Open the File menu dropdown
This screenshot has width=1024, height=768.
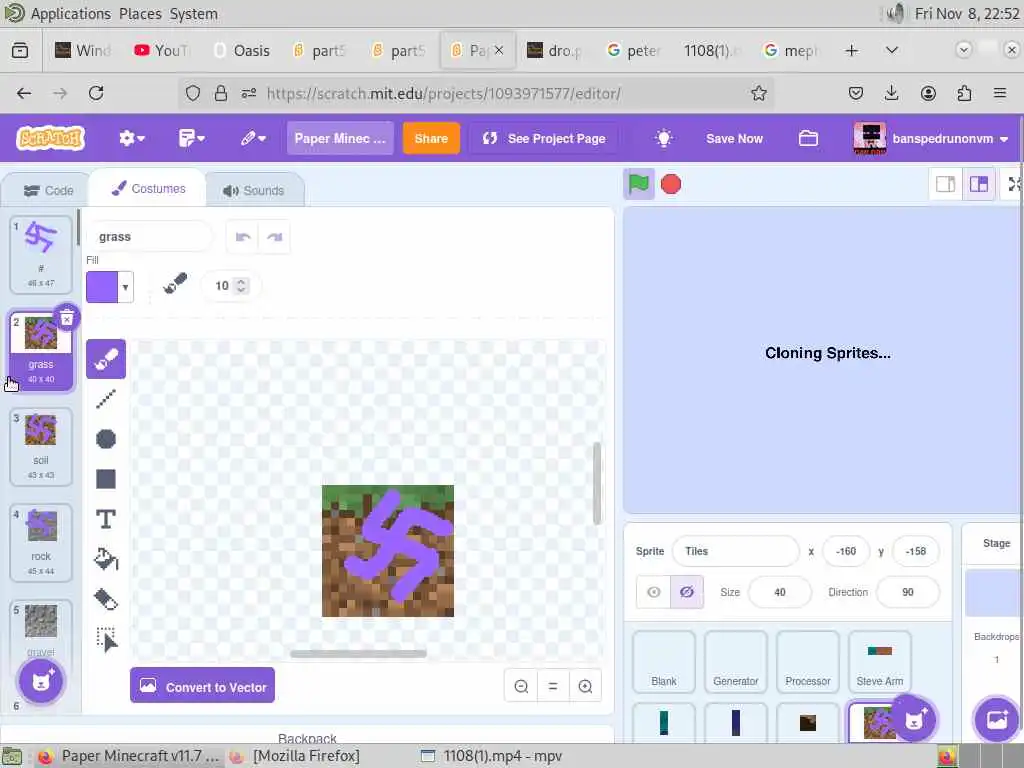191,138
